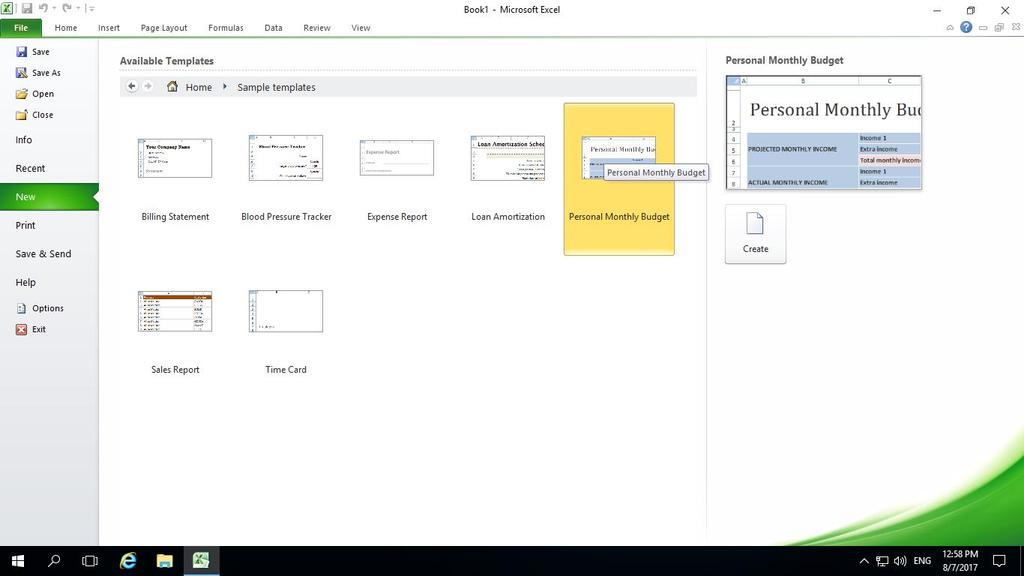Image resolution: width=1024 pixels, height=576 pixels.
Task: Select the Blood Pressure Tracker template
Action: tap(286, 179)
